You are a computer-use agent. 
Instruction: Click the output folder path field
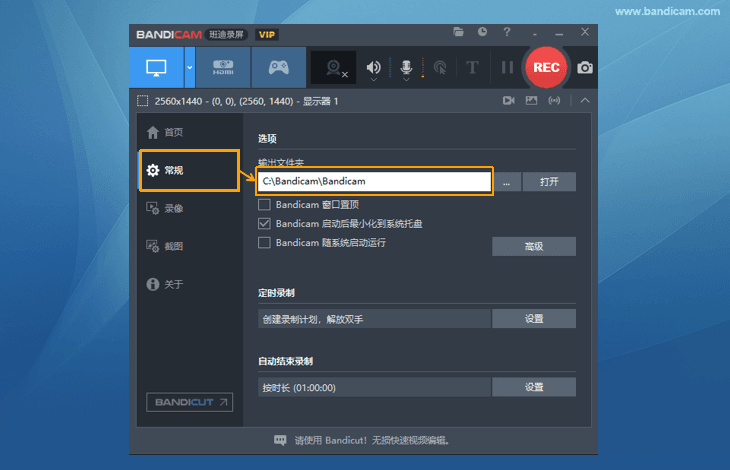(x=374, y=181)
